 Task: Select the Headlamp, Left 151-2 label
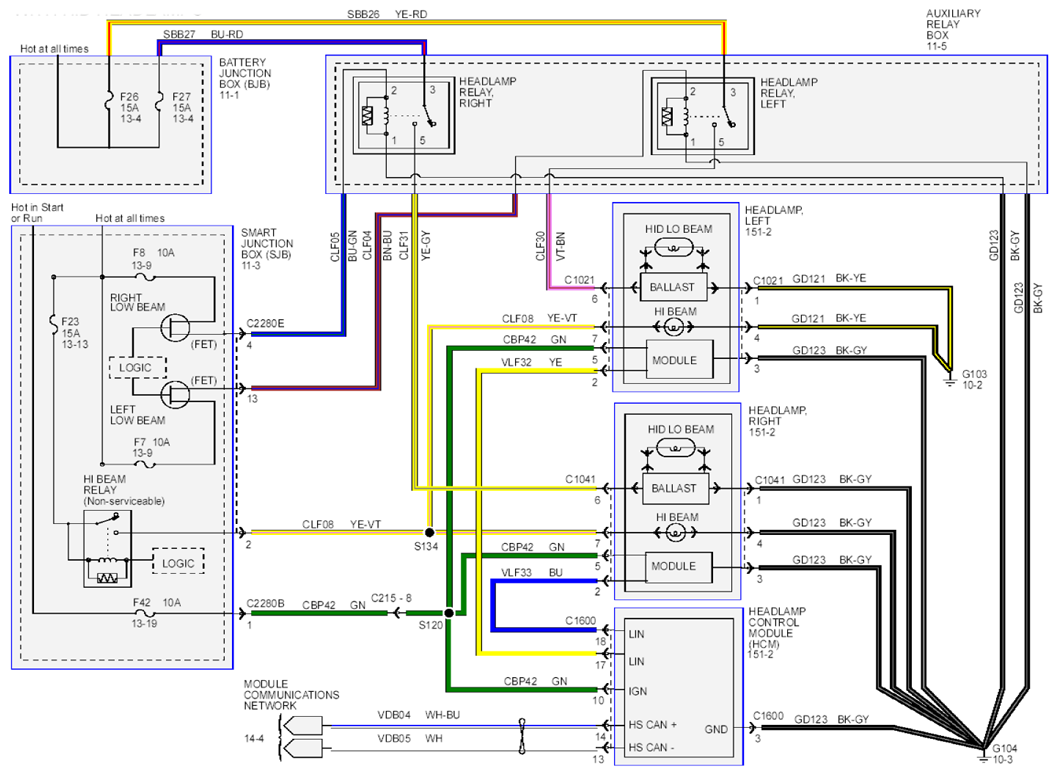[774, 221]
